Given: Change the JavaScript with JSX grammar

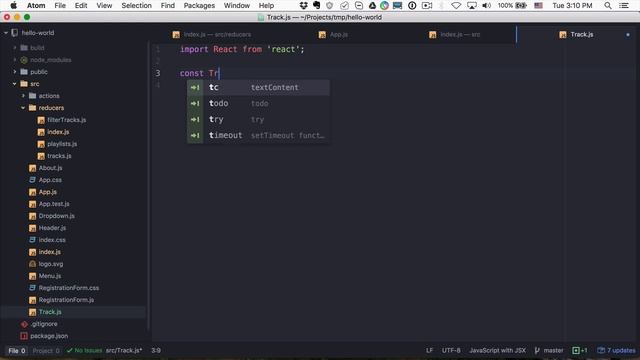Looking at the screenshot, I should [498, 350].
